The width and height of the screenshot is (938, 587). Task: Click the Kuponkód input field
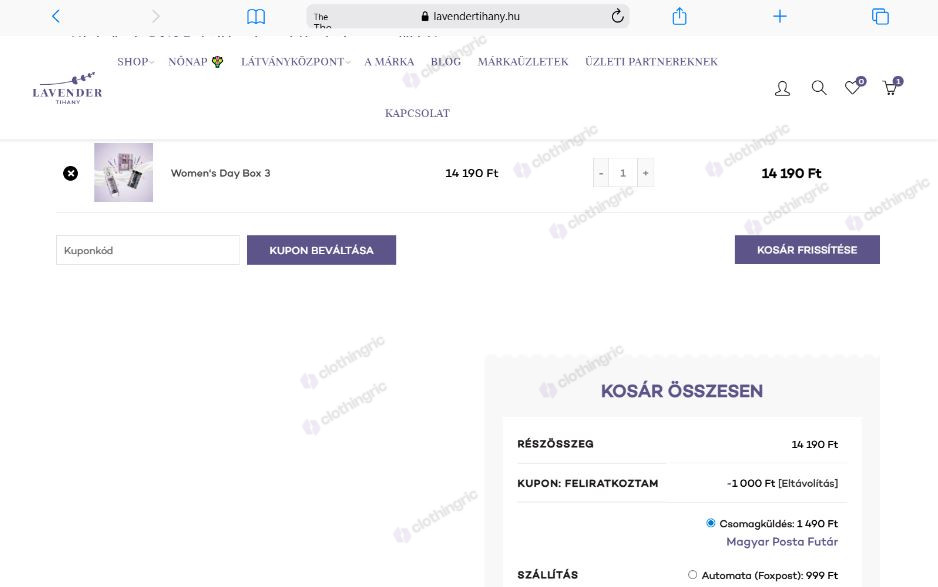tap(148, 250)
